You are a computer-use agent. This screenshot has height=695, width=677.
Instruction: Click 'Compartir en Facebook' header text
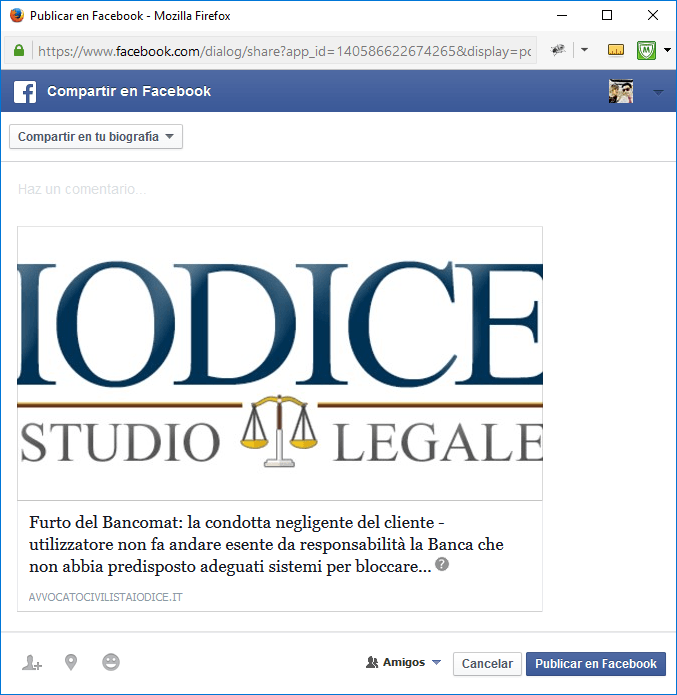[129, 91]
